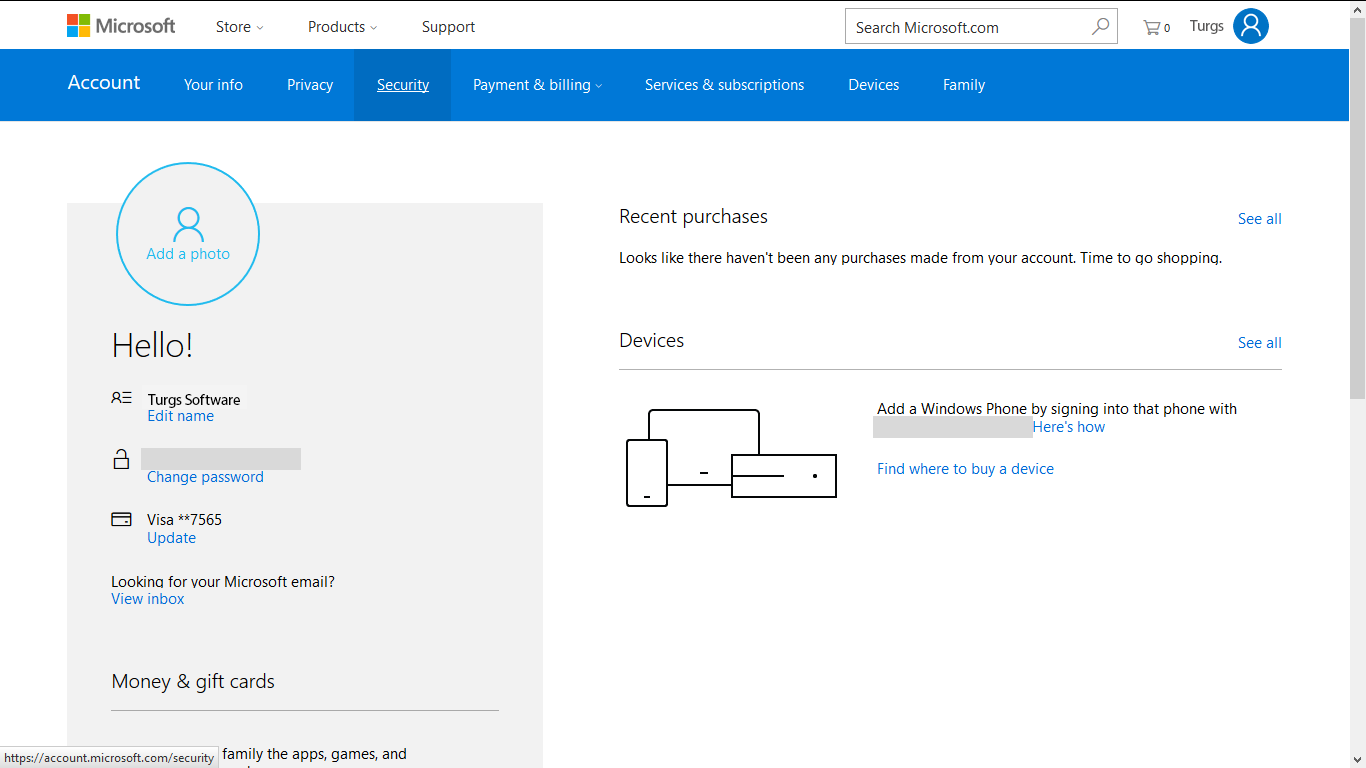The image size is (1366, 768).
Task: Click the Turgs account name
Action: pos(1206,26)
